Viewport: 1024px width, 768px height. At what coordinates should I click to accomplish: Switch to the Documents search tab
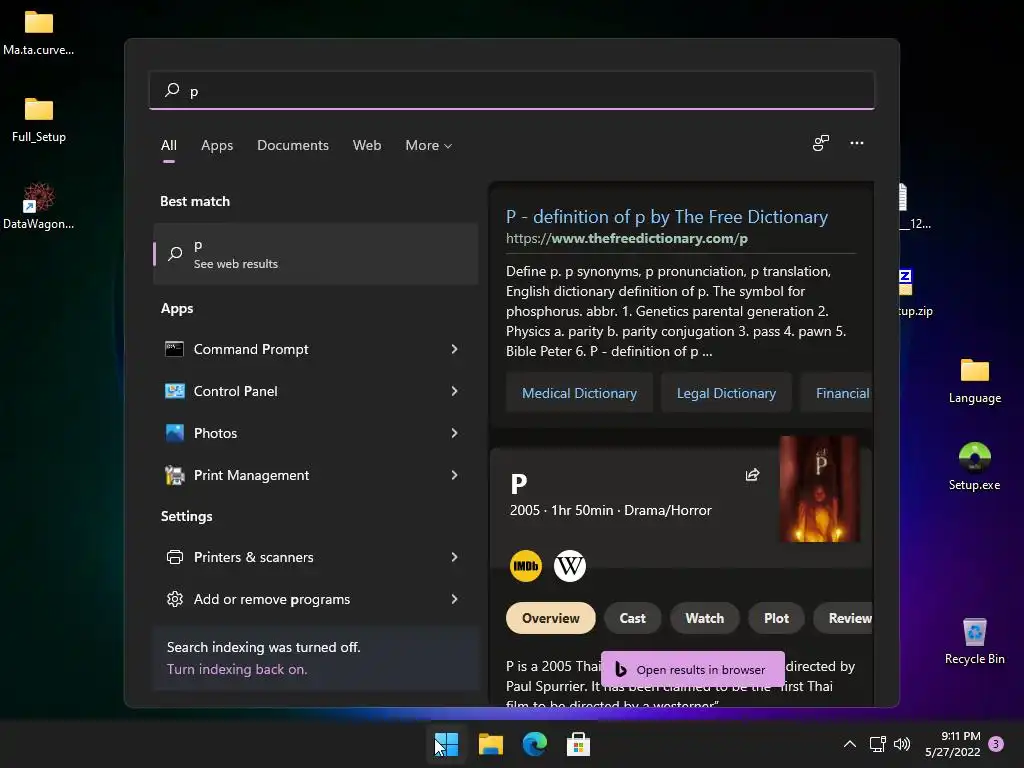tap(293, 145)
